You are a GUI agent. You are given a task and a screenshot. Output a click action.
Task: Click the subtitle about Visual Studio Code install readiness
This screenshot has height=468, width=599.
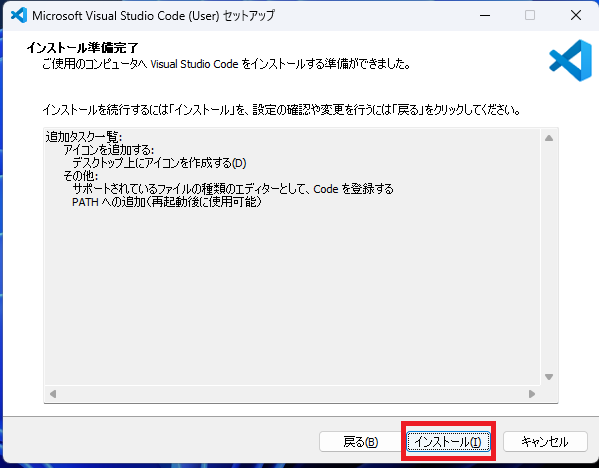(227, 64)
